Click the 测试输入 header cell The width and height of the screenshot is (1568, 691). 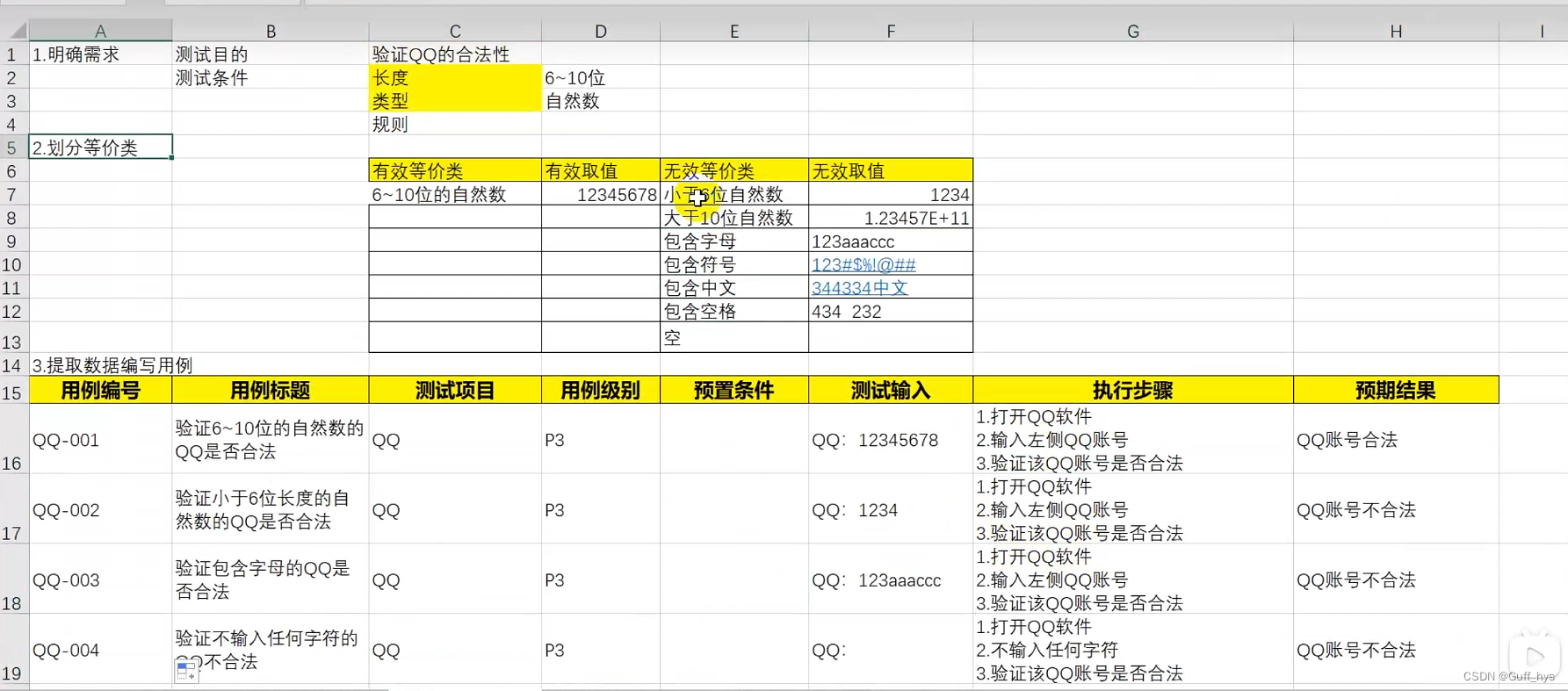891,391
